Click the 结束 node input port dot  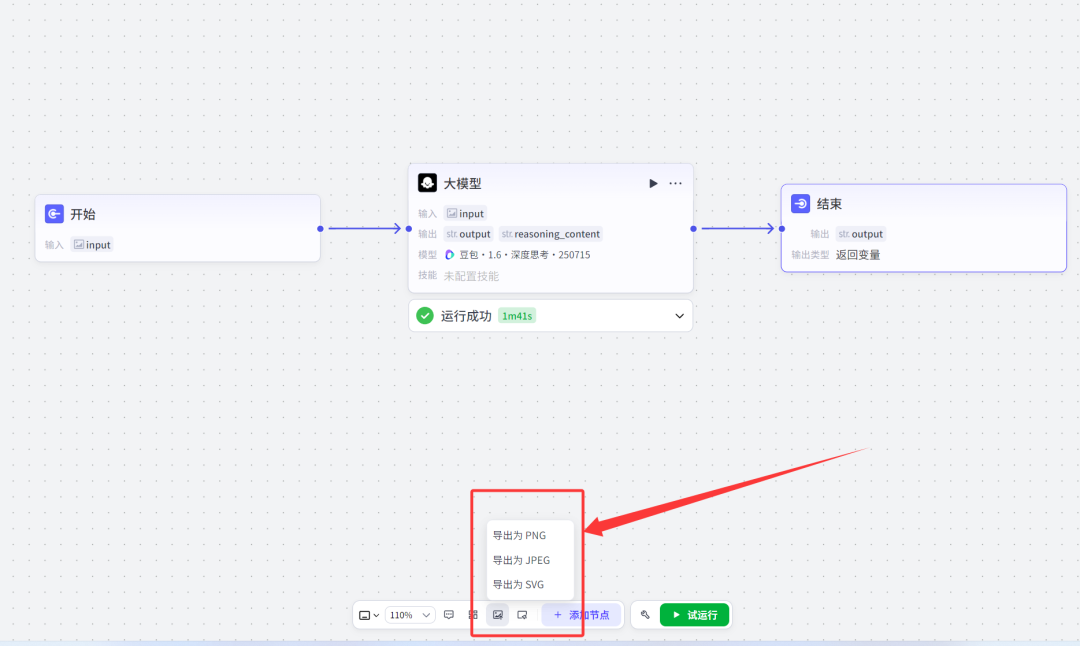782,229
